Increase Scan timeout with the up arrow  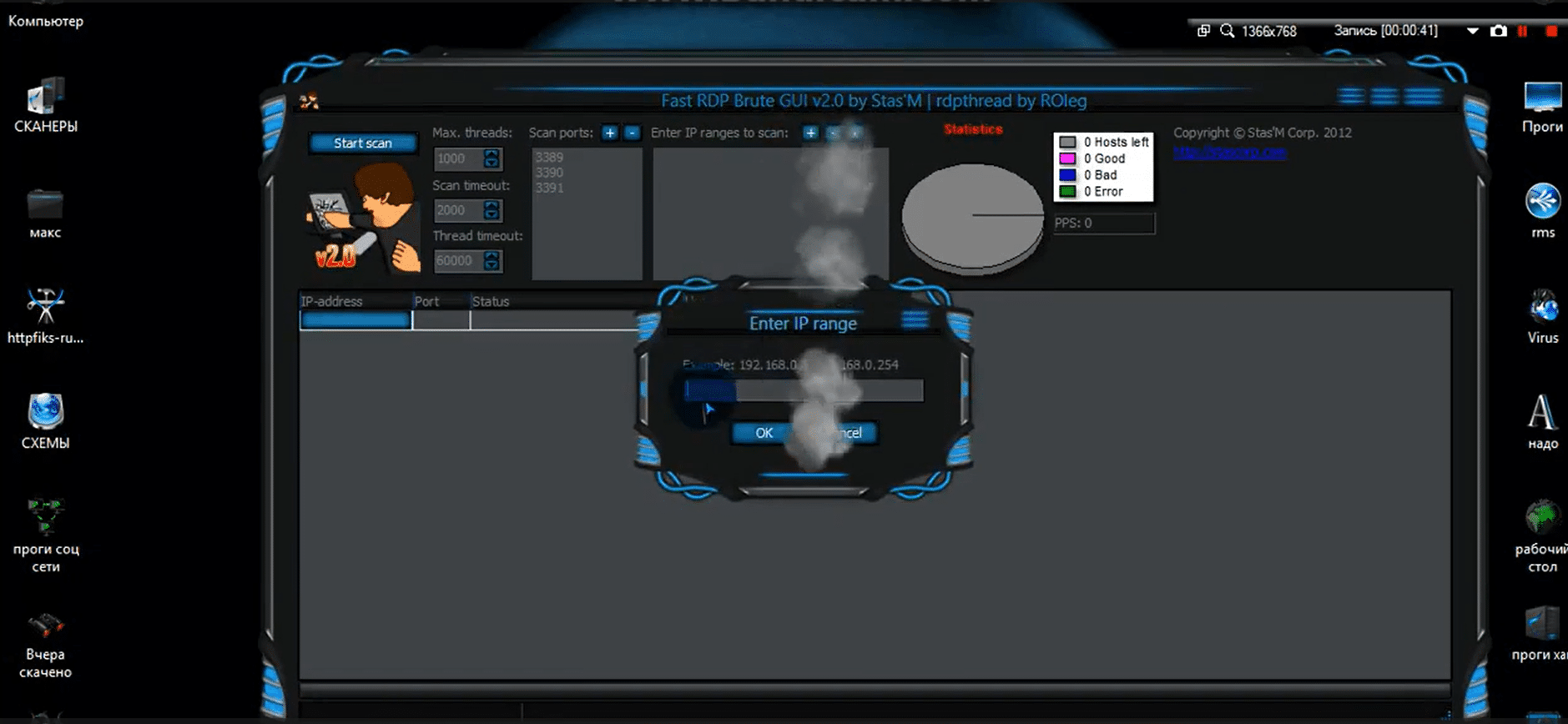tap(492, 205)
